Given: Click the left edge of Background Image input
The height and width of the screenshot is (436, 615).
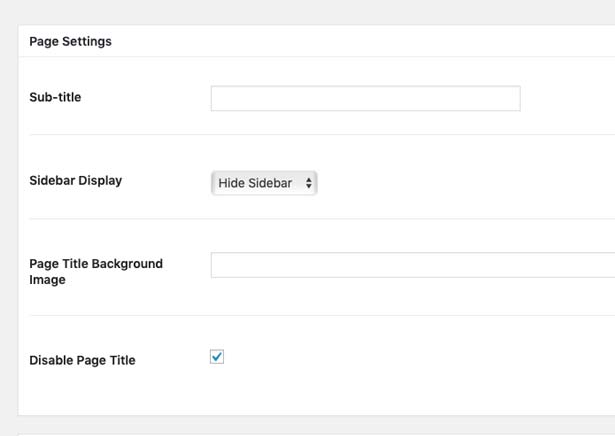Looking at the screenshot, I should point(215,265).
